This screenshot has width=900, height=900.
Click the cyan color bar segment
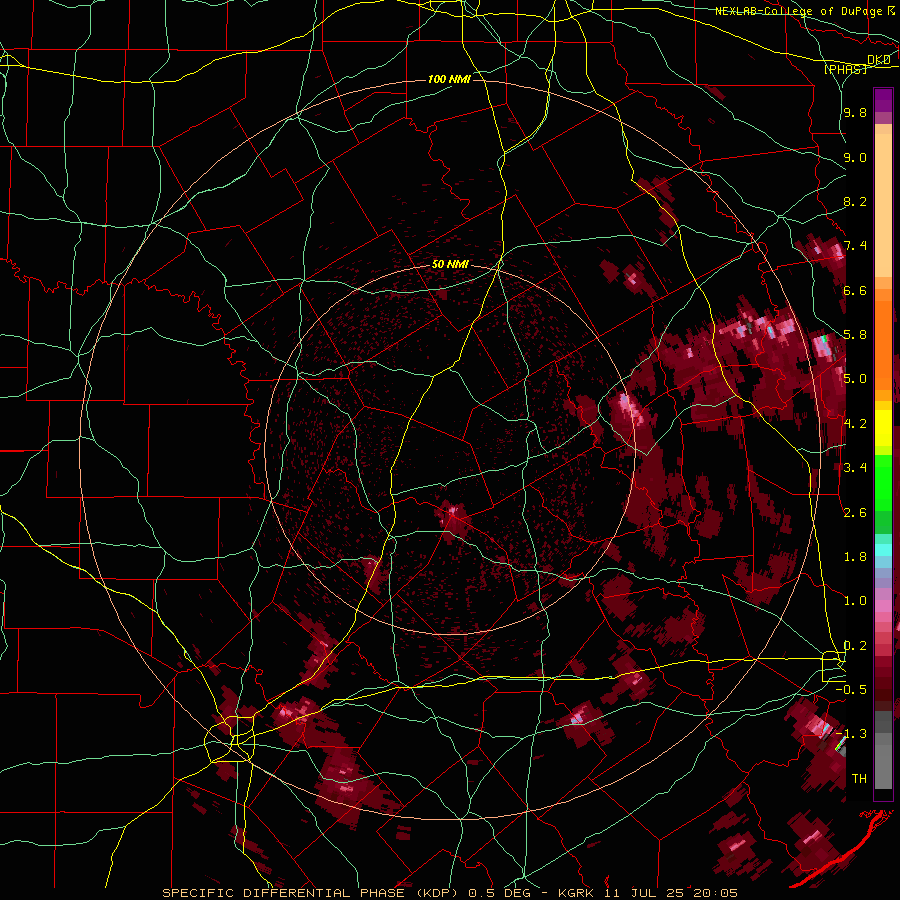pyautogui.click(x=883, y=549)
